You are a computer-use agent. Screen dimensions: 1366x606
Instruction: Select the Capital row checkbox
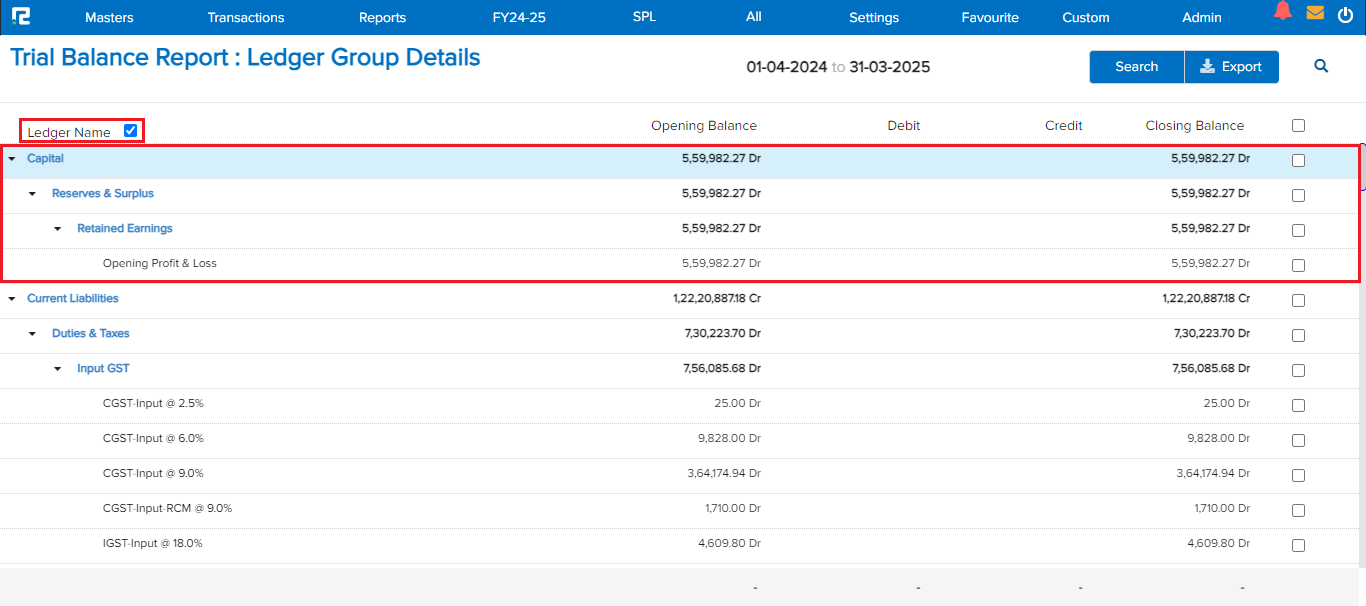click(x=1298, y=160)
